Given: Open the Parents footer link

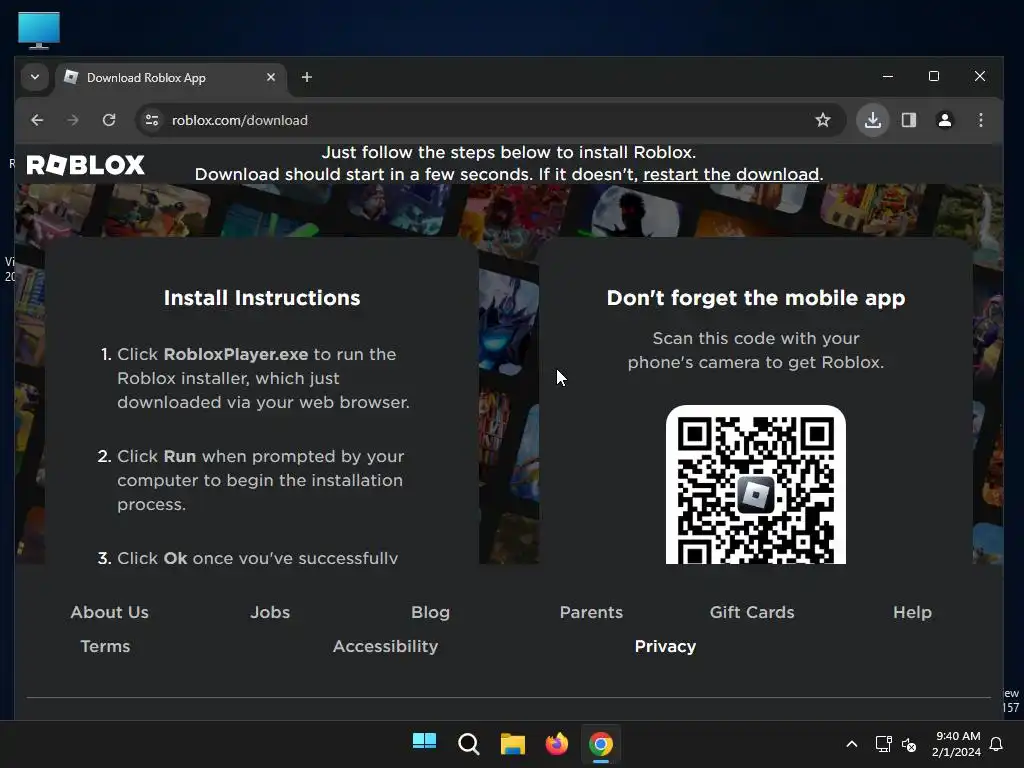Looking at the screenshot, I should 591,612.
